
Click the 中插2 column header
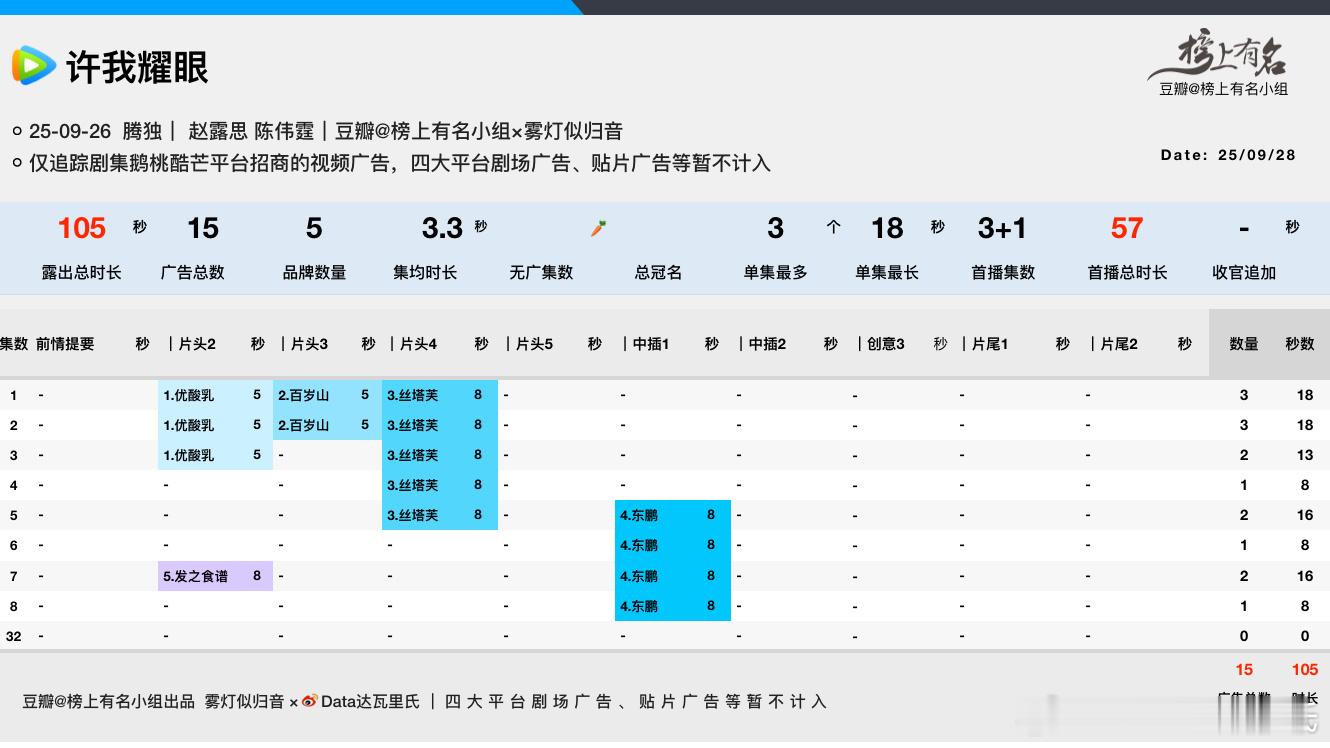click(x=768, y=343)
